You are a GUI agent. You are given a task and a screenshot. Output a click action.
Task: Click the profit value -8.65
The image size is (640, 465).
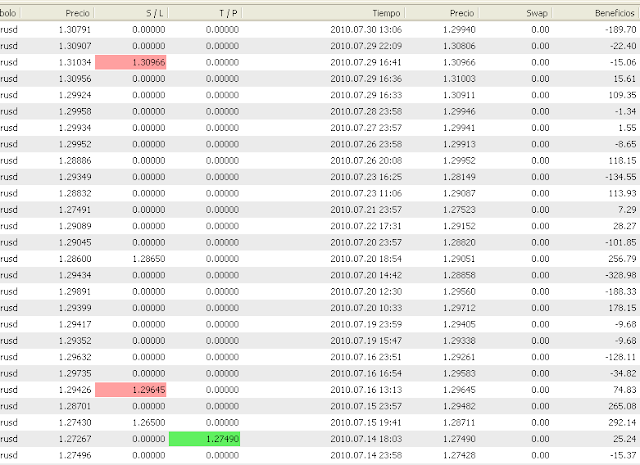[625, 144]
